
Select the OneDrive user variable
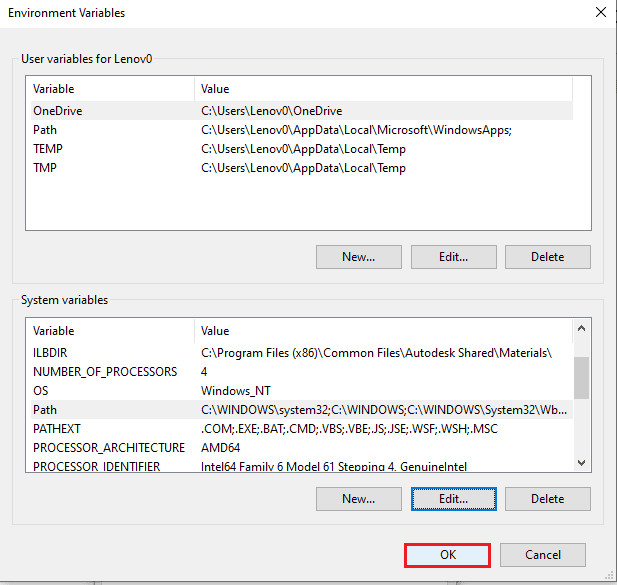pos(58,111)
